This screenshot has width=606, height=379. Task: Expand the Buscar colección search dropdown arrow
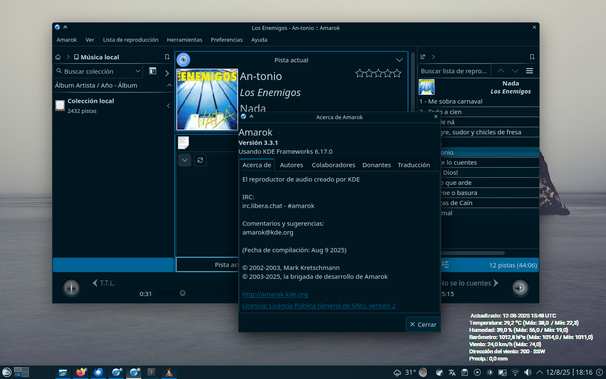pyautogui.click(x=138, y=71)
